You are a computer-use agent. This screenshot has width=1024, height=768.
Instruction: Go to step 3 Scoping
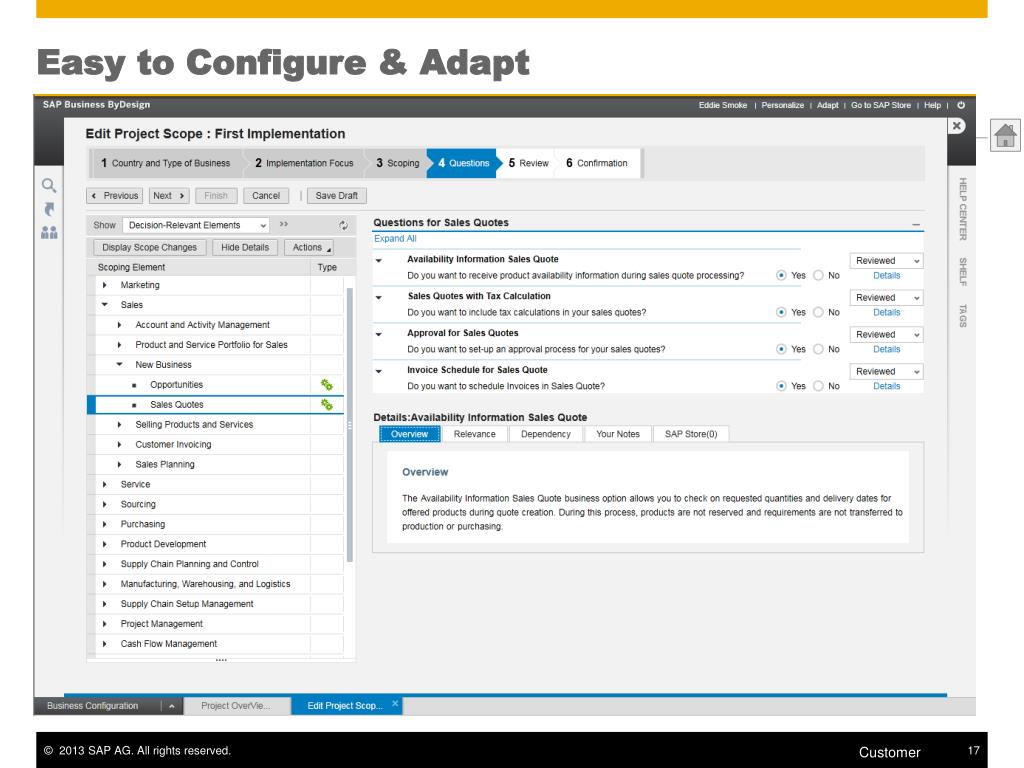click(397, 163)
